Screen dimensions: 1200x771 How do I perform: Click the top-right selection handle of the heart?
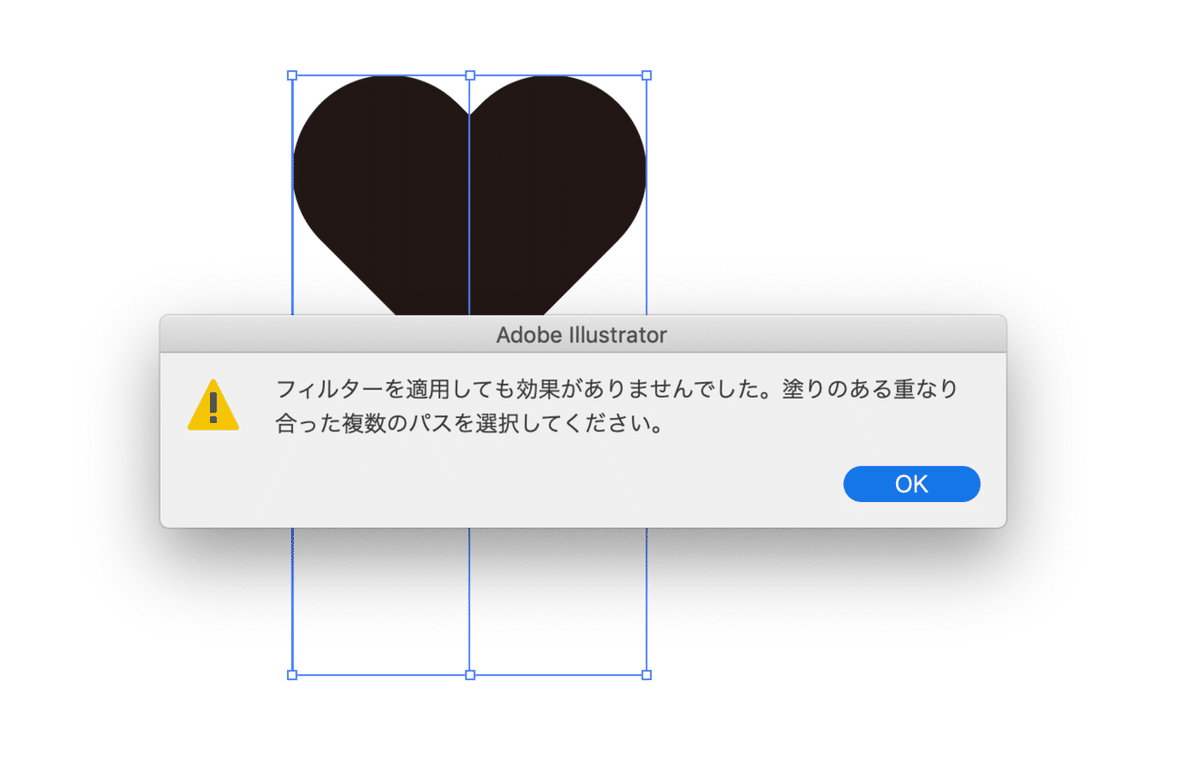(647, 75)
